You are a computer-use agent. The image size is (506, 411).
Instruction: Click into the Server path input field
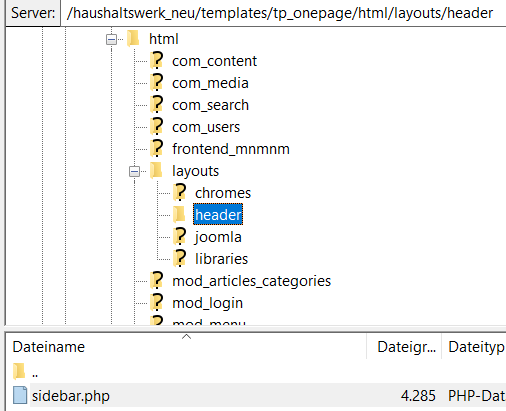(284, 13)
